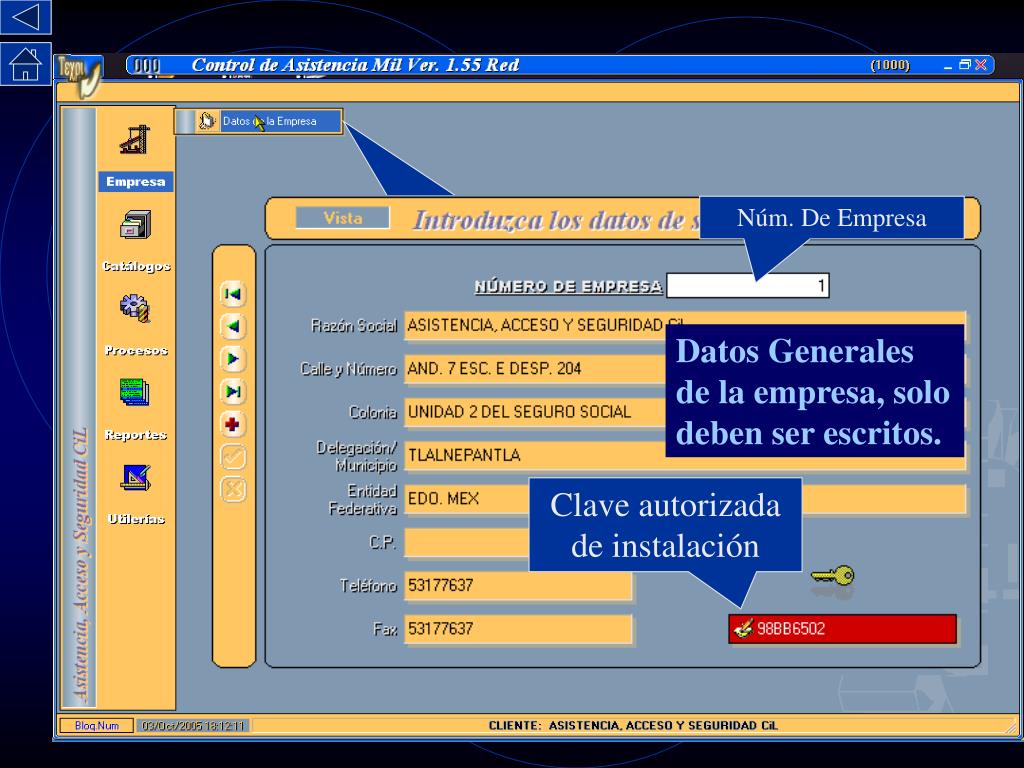The image size is (1024, 768).
Task: Click the home slide navigation button
Action: pyautogui.click(x=25, y=63)
